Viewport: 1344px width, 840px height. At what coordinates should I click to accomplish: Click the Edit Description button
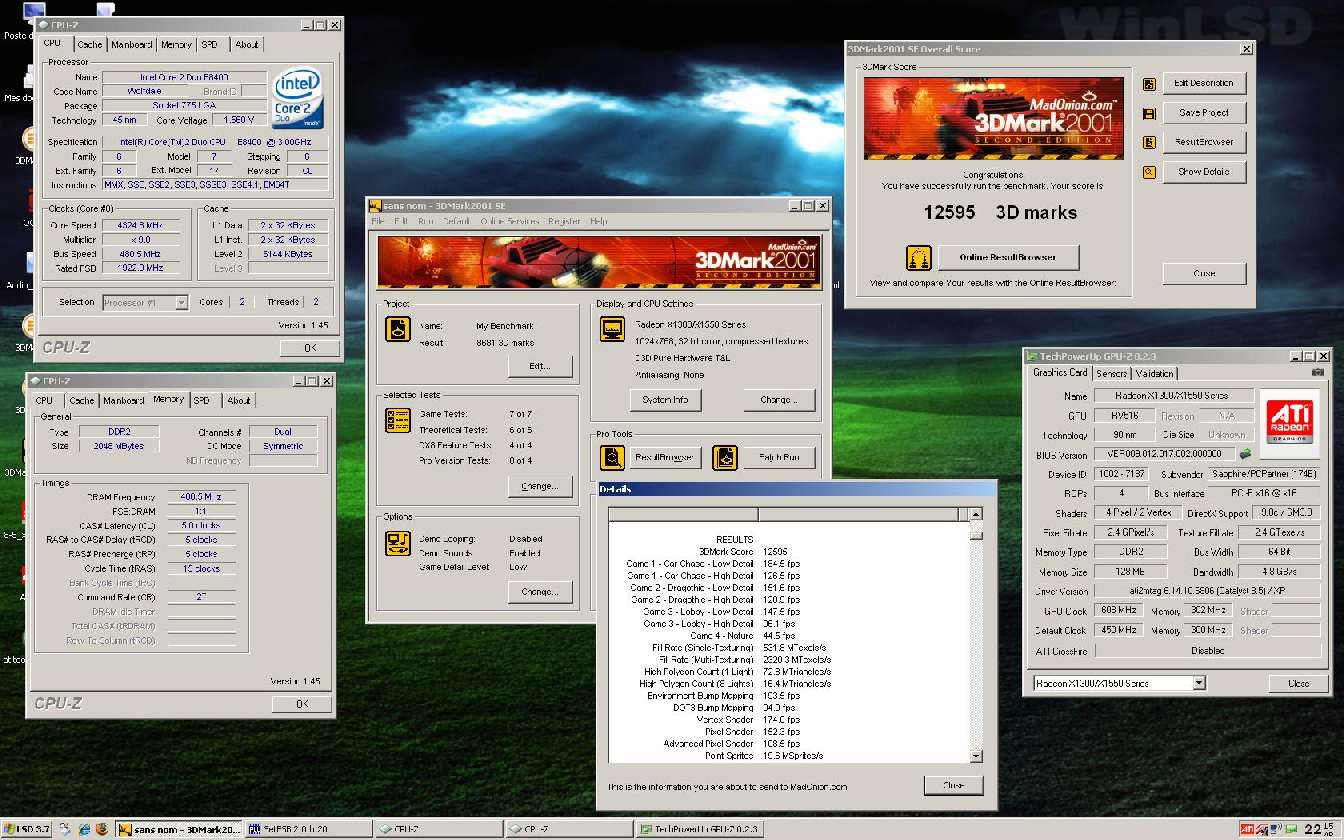1203,83
